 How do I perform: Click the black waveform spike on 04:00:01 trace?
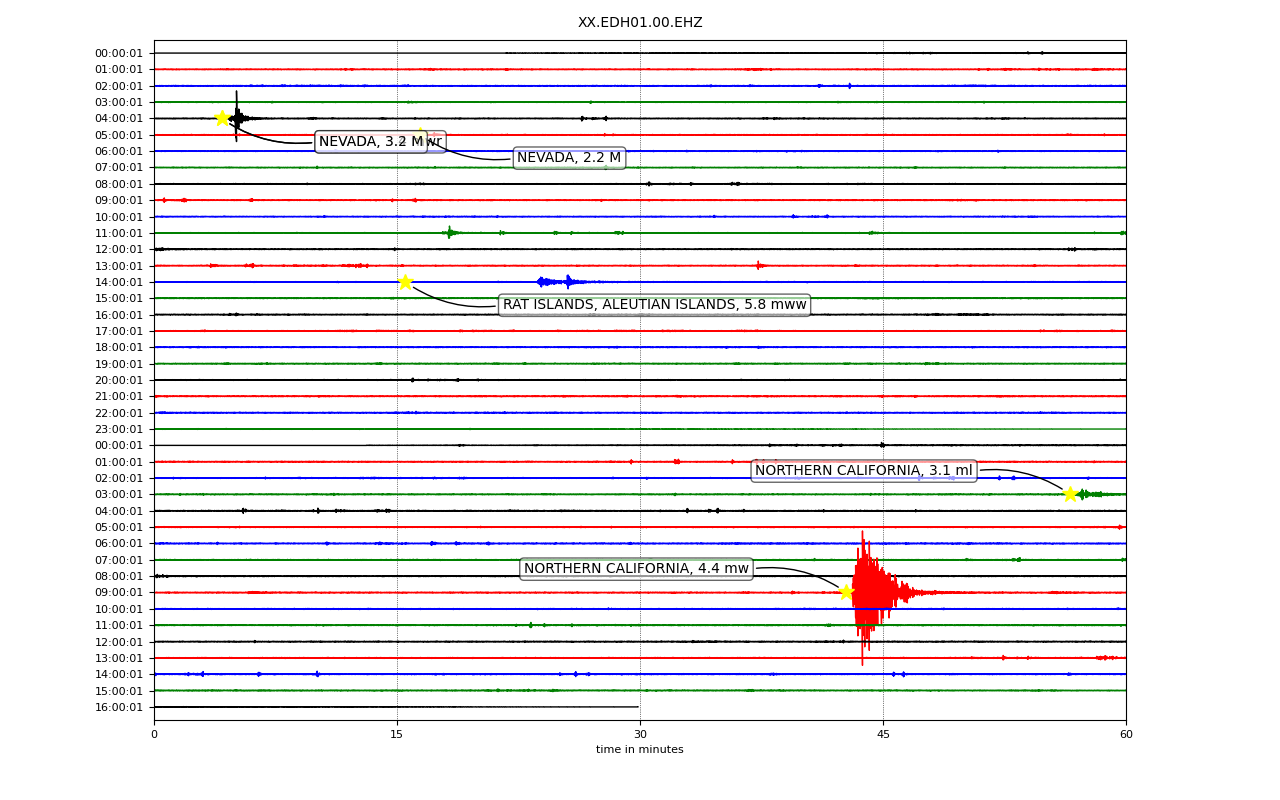[x=237, y=118]
